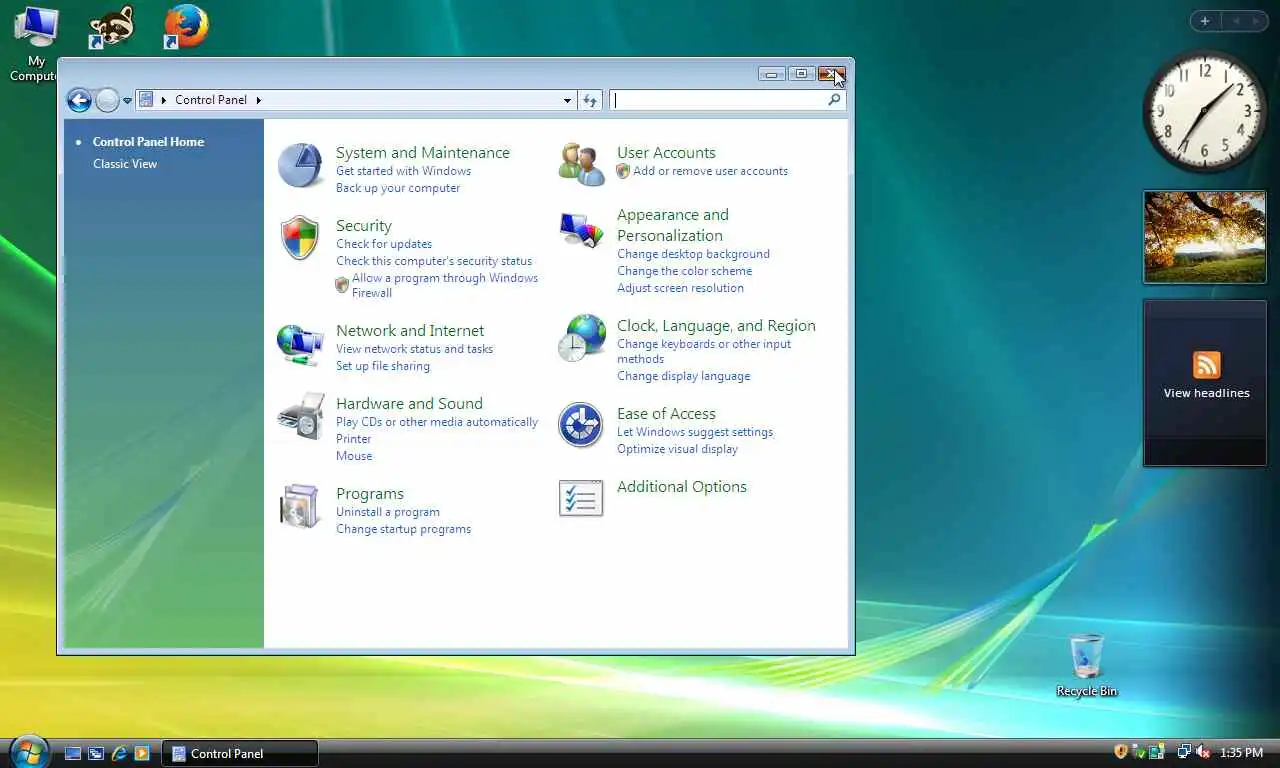Launch Windows Media Player from Quick Launch
The image size is (1280, 768).
tap(142, 753)
